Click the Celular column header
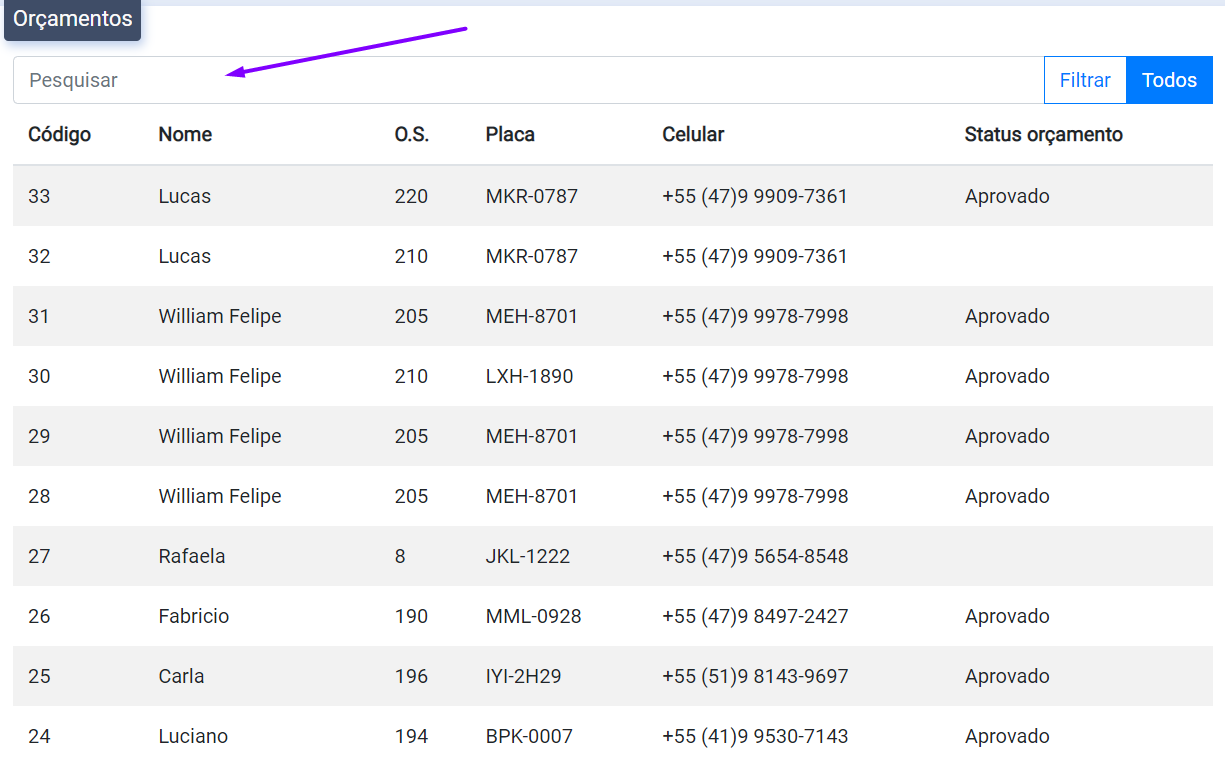 pyautogui.click(x=693, y=134)
